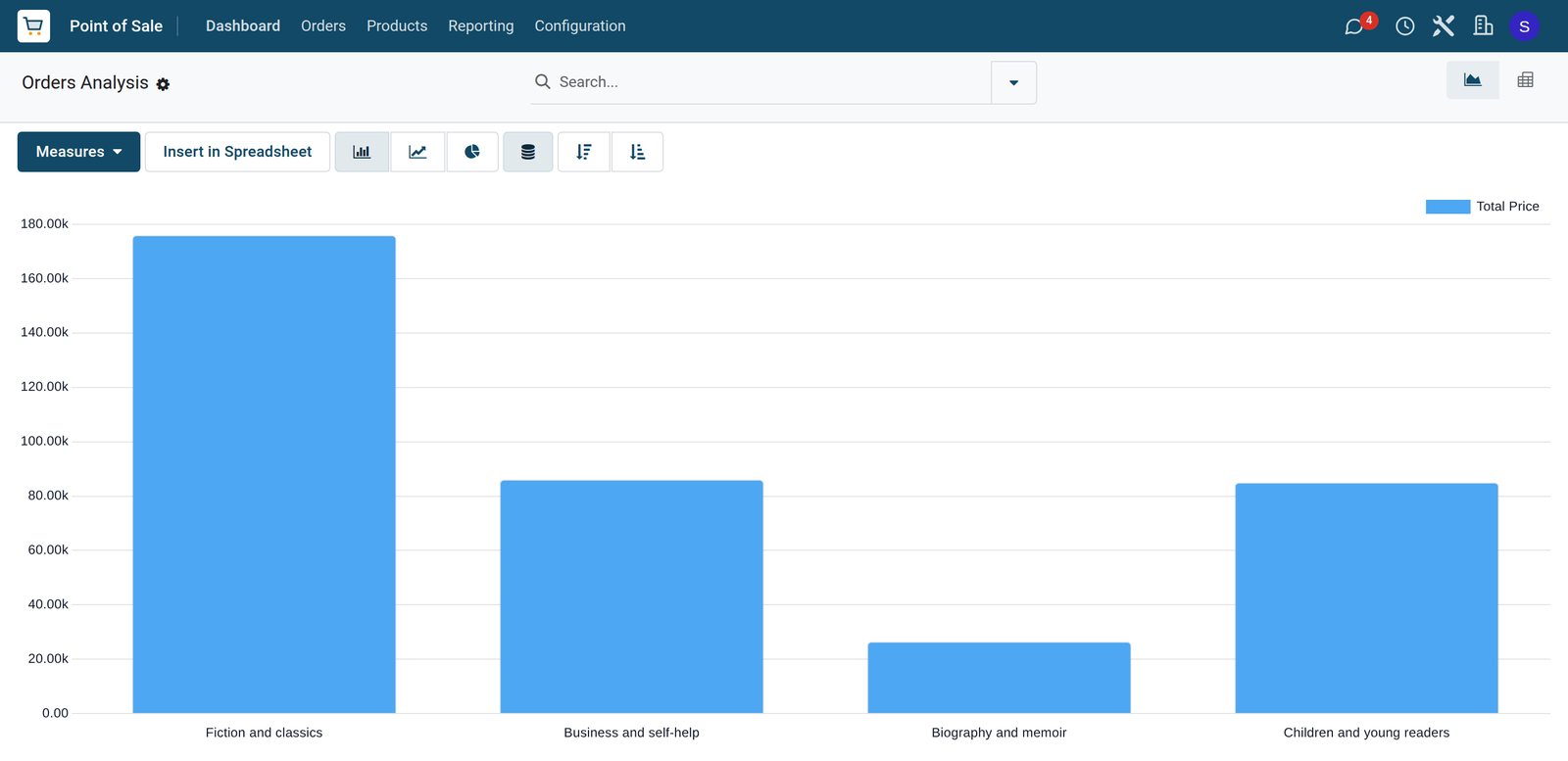The image size is (1568, 761).
Task: Open the activities clock icon
Action: (1404, 26)
